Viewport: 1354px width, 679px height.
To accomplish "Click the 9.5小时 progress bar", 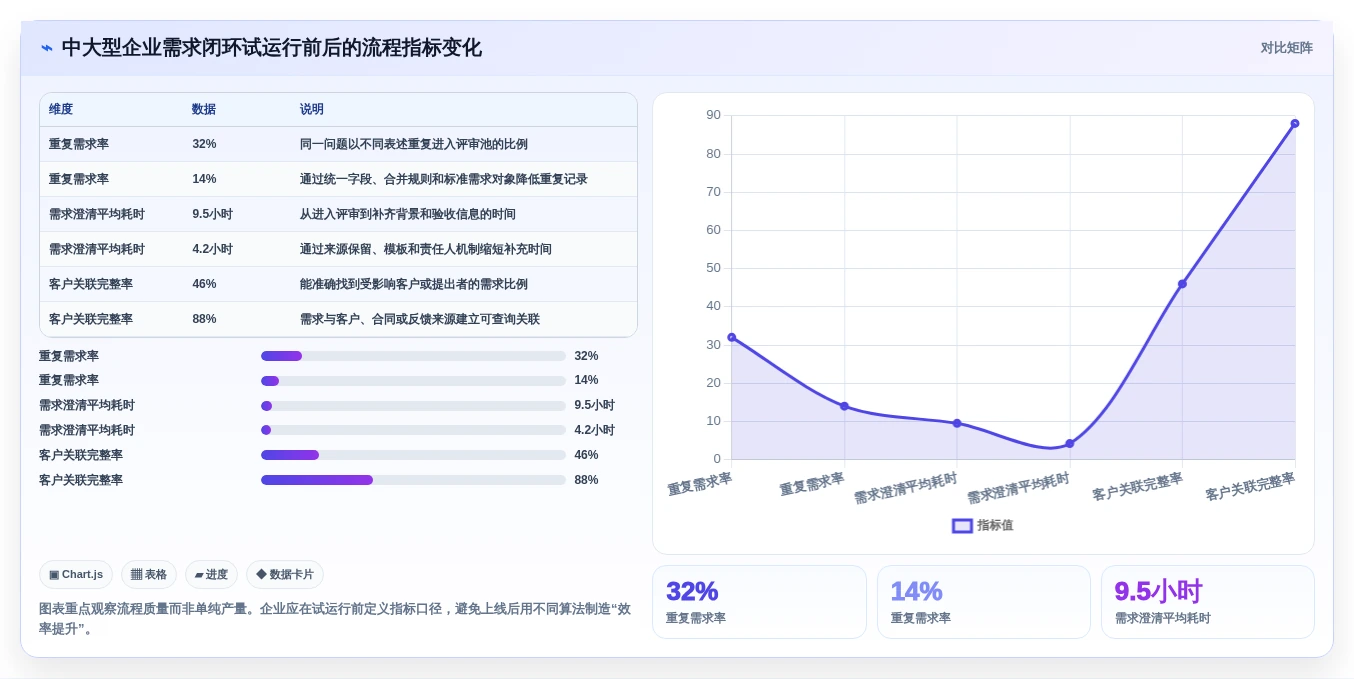I will coord(413,406).
